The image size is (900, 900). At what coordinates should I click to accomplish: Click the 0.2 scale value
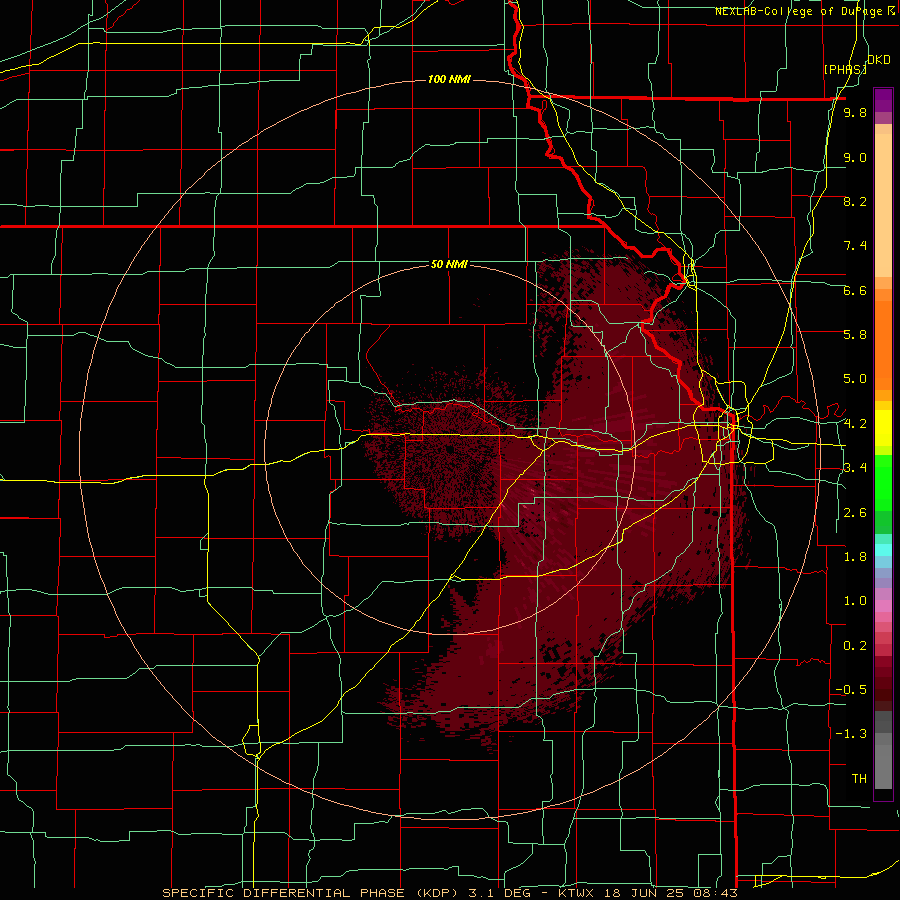click(855, 646)
